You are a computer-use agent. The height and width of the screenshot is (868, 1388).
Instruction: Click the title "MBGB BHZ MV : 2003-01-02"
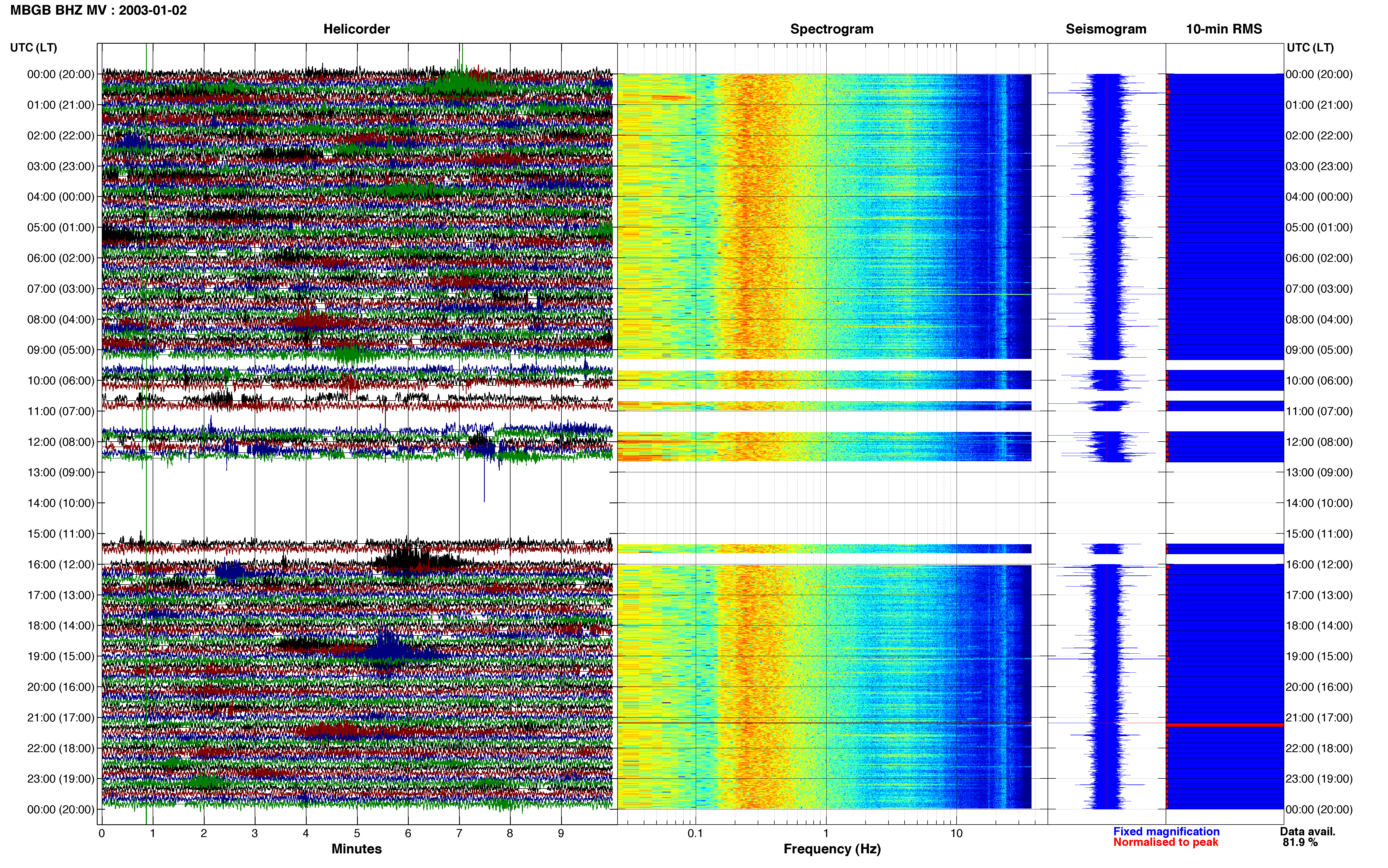pyautogui.click(x=98, y=10)
